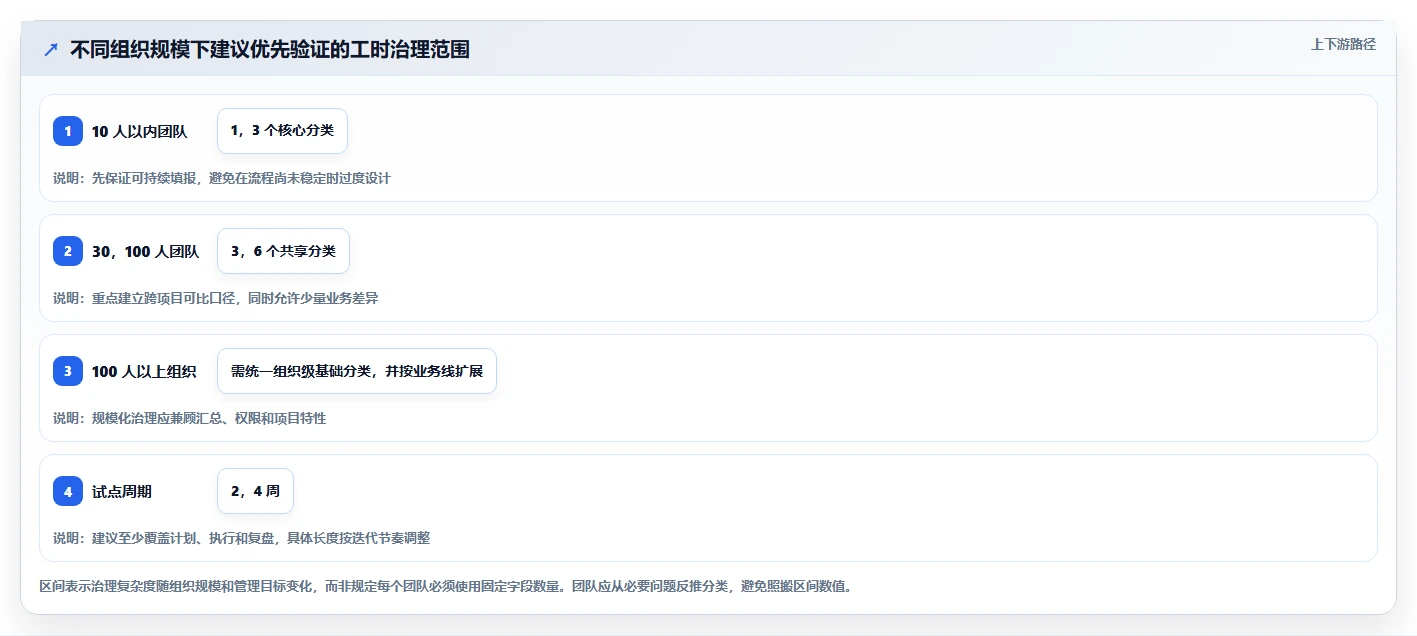Viewport: 1417px width, 636px height.
Task: Click the note 规模化治理应兼顾汇总
Action: pos(190,418)
